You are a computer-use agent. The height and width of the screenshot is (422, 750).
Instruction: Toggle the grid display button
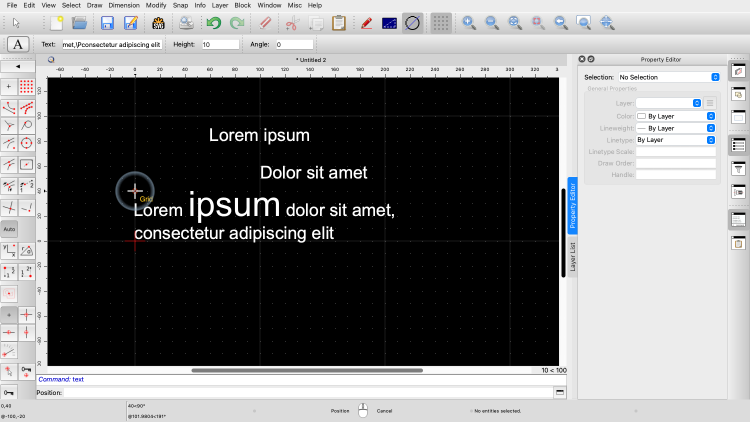click(440, 23)
